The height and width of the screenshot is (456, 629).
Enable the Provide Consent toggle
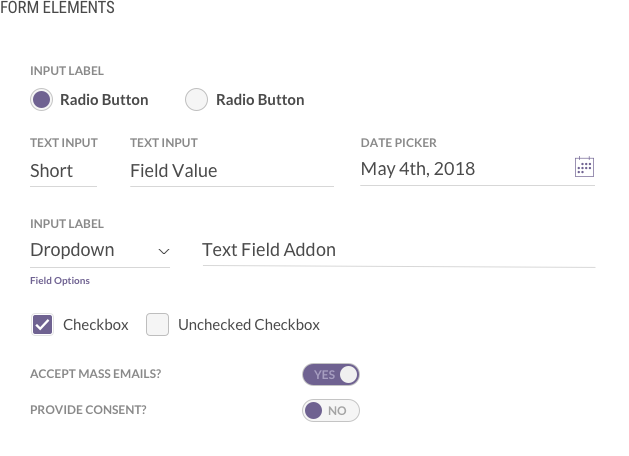coord(331,411)
